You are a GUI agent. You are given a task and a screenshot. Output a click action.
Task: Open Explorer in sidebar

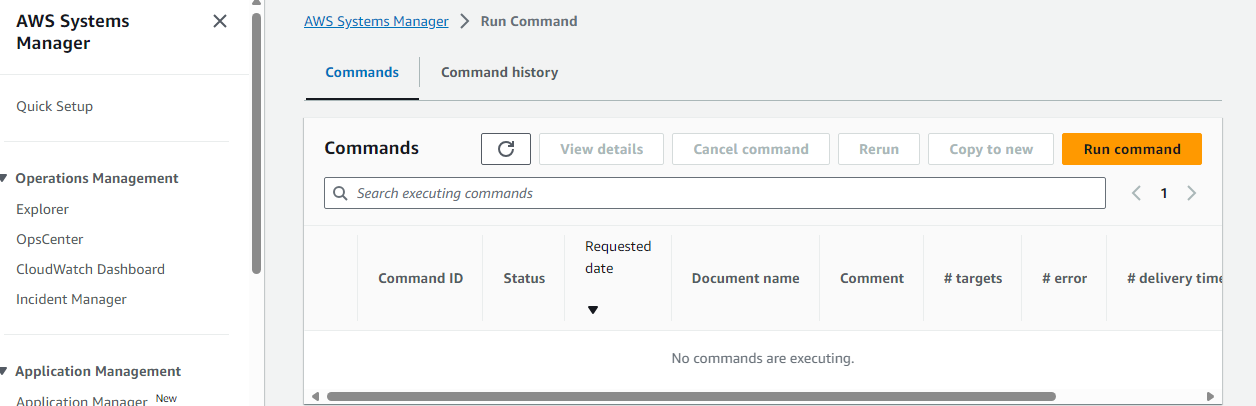pos(42,209)
